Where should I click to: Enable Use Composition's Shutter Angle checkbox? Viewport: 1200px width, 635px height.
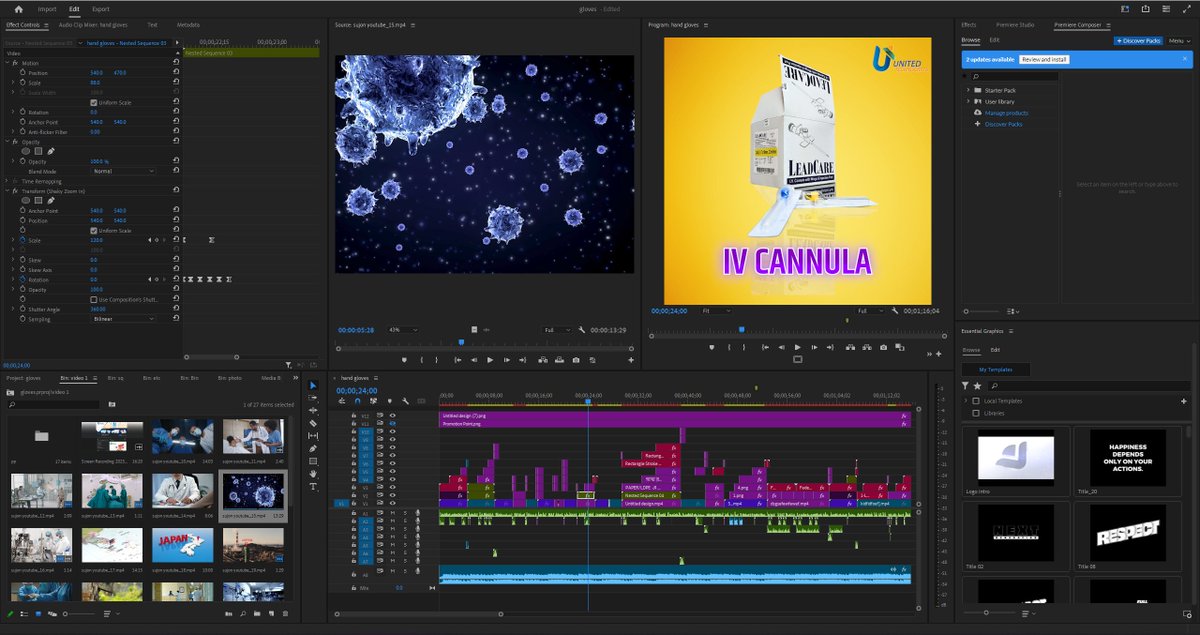coord(95,299)
